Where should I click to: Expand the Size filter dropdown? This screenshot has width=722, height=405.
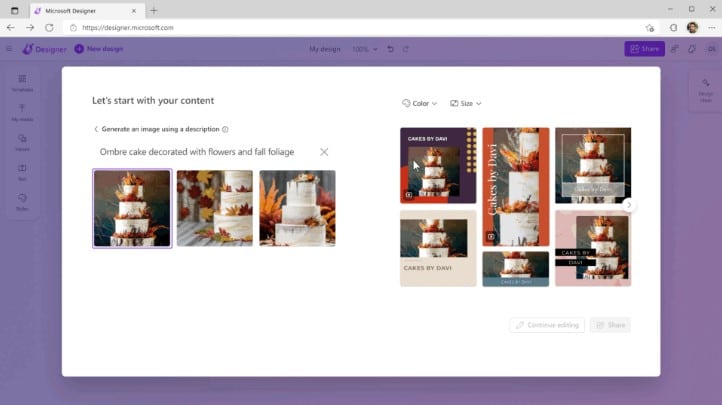466,103
